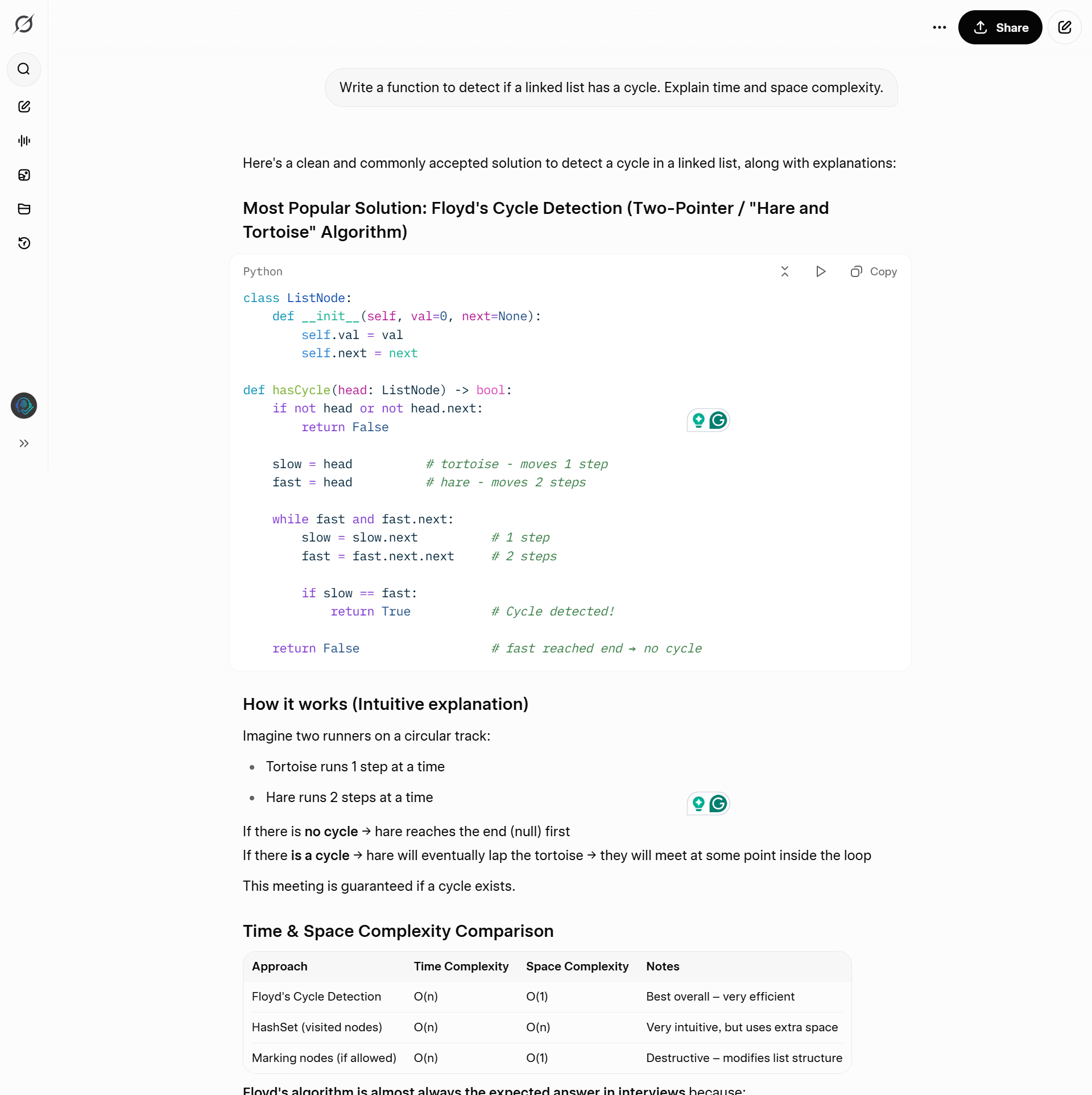Click the compose icon at top right corner
Screen dimensions: 1092x1095
(x=1065, y=27)
